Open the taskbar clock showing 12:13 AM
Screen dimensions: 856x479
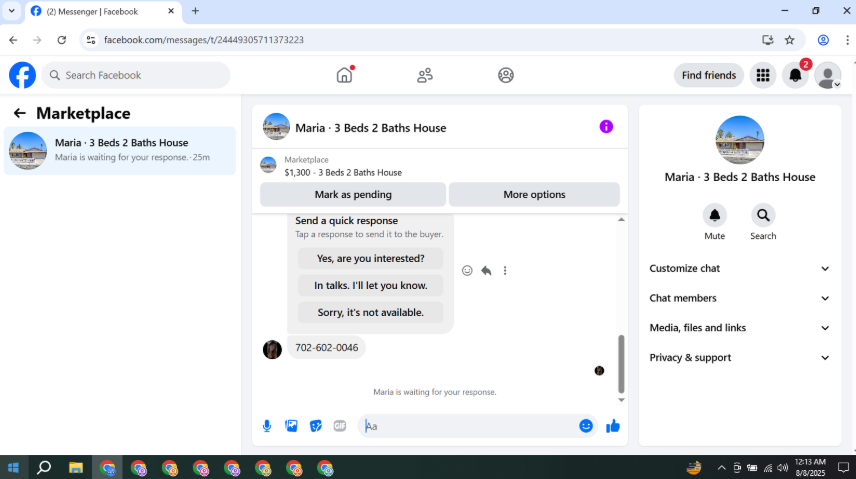click(x=810, y=468)
